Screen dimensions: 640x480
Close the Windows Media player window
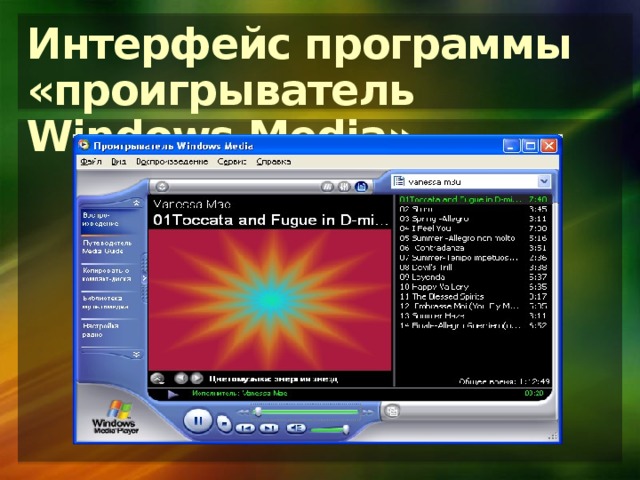point(549,146)
